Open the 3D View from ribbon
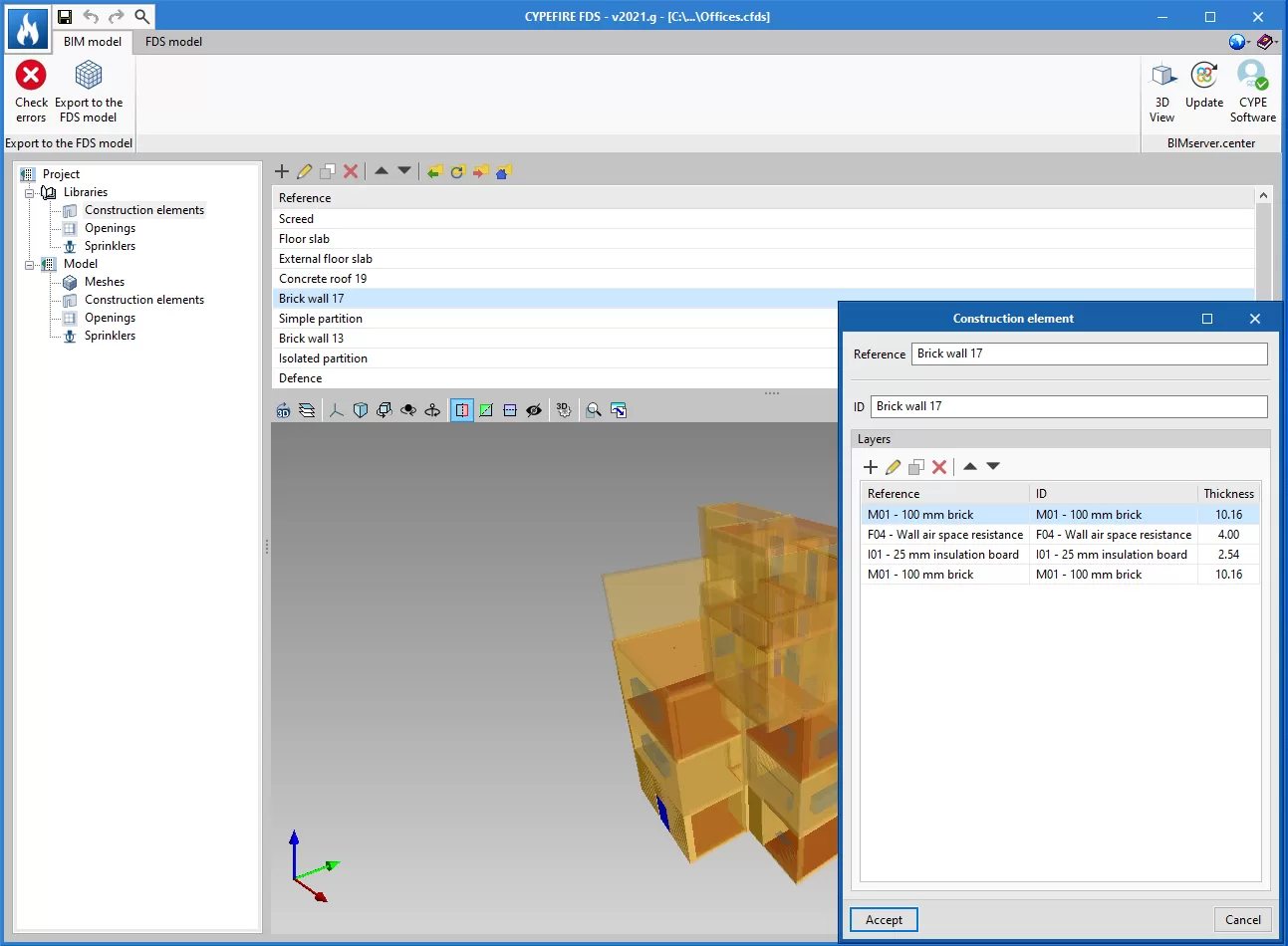This screenshot has height=946, width=1288. 1162,75
